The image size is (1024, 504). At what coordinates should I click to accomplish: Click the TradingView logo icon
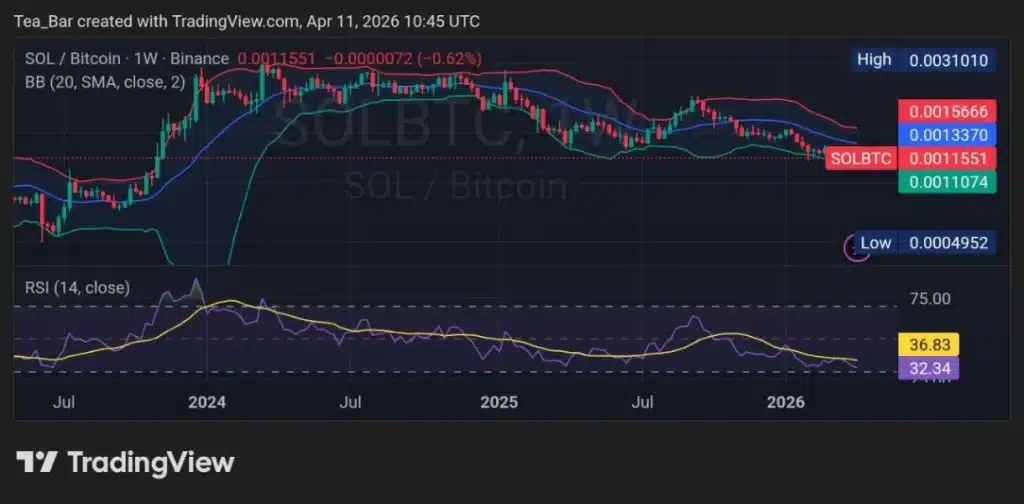[x=37, y=462]
